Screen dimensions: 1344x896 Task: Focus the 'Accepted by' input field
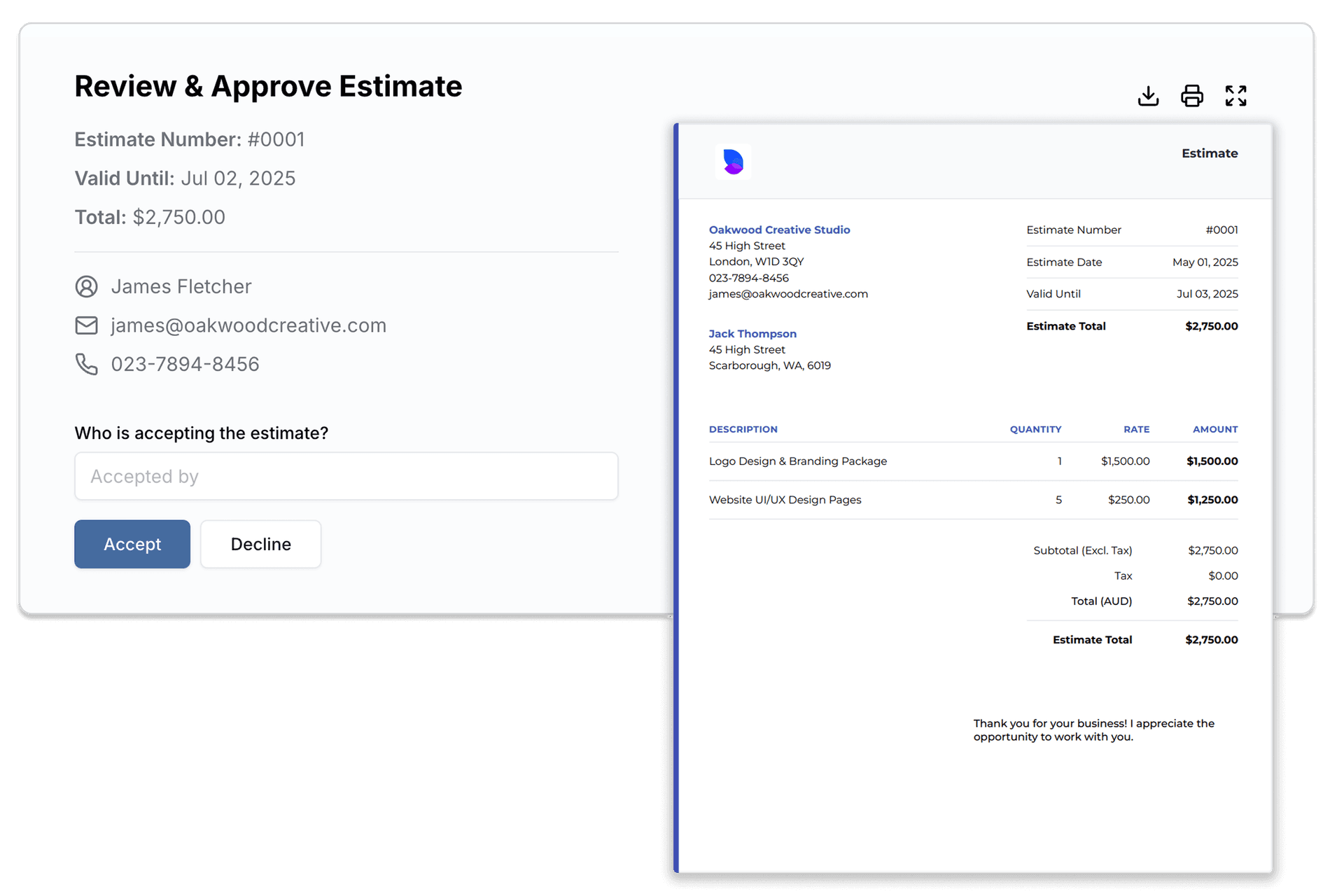click(346, 476)
